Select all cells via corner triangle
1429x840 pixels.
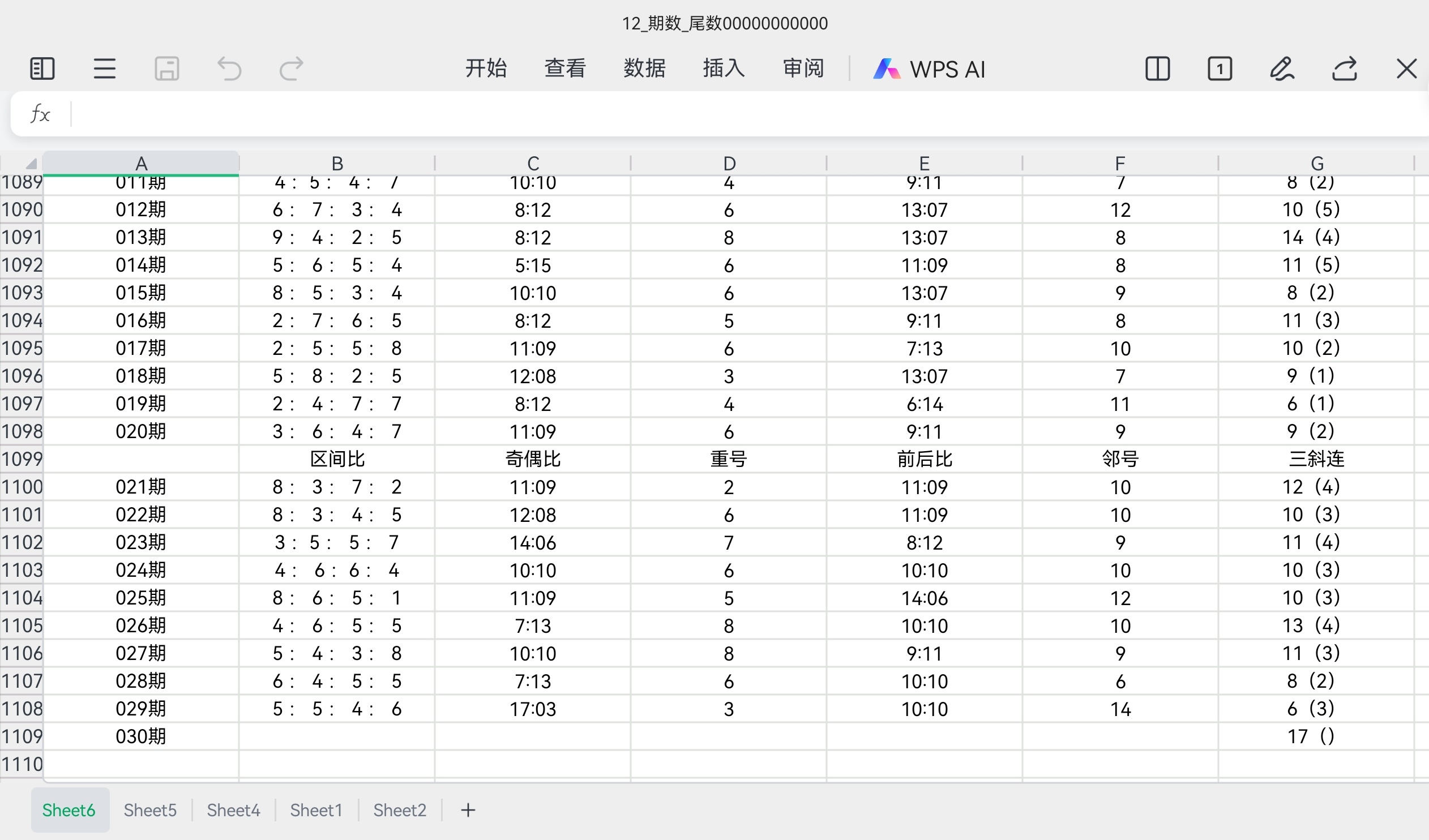click(x=31, y=164)
